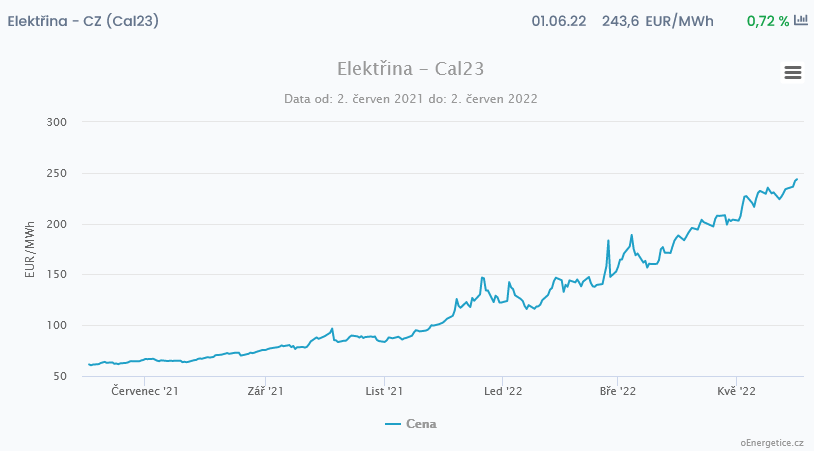The height and width of the screenshot is (451, 814).
Task: Click the 01.06.22 date label
Action: (559, 21)
